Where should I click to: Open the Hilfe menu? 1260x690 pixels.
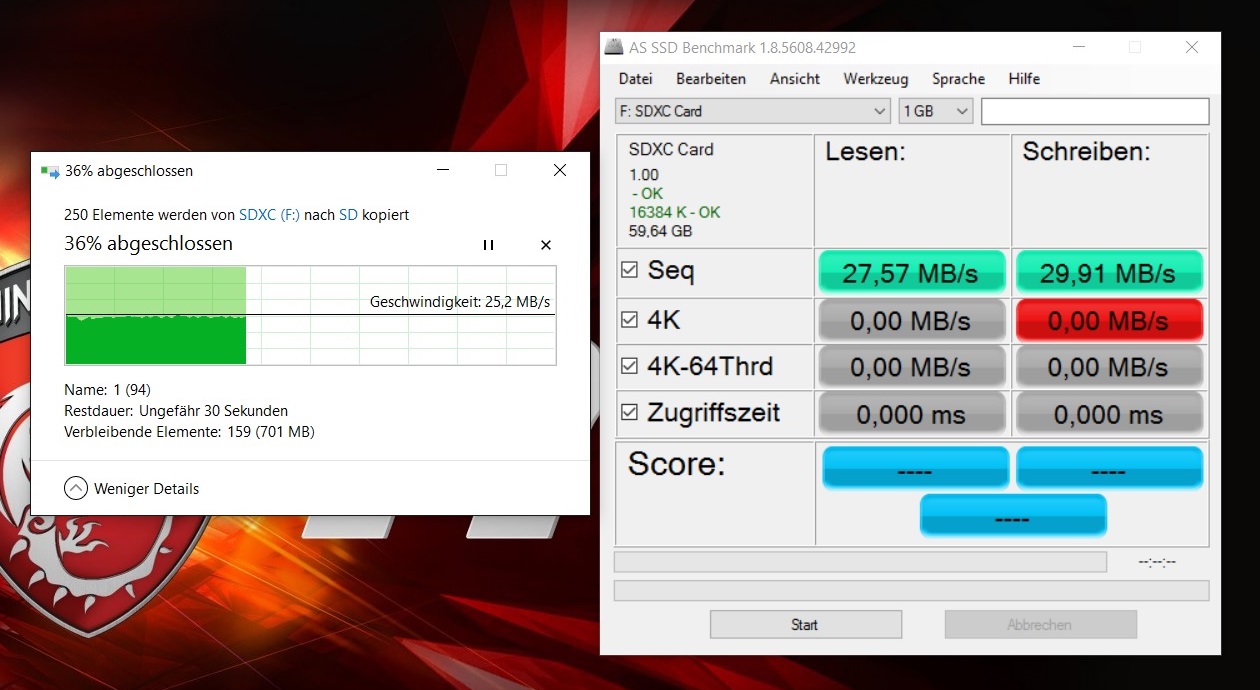1024,79
